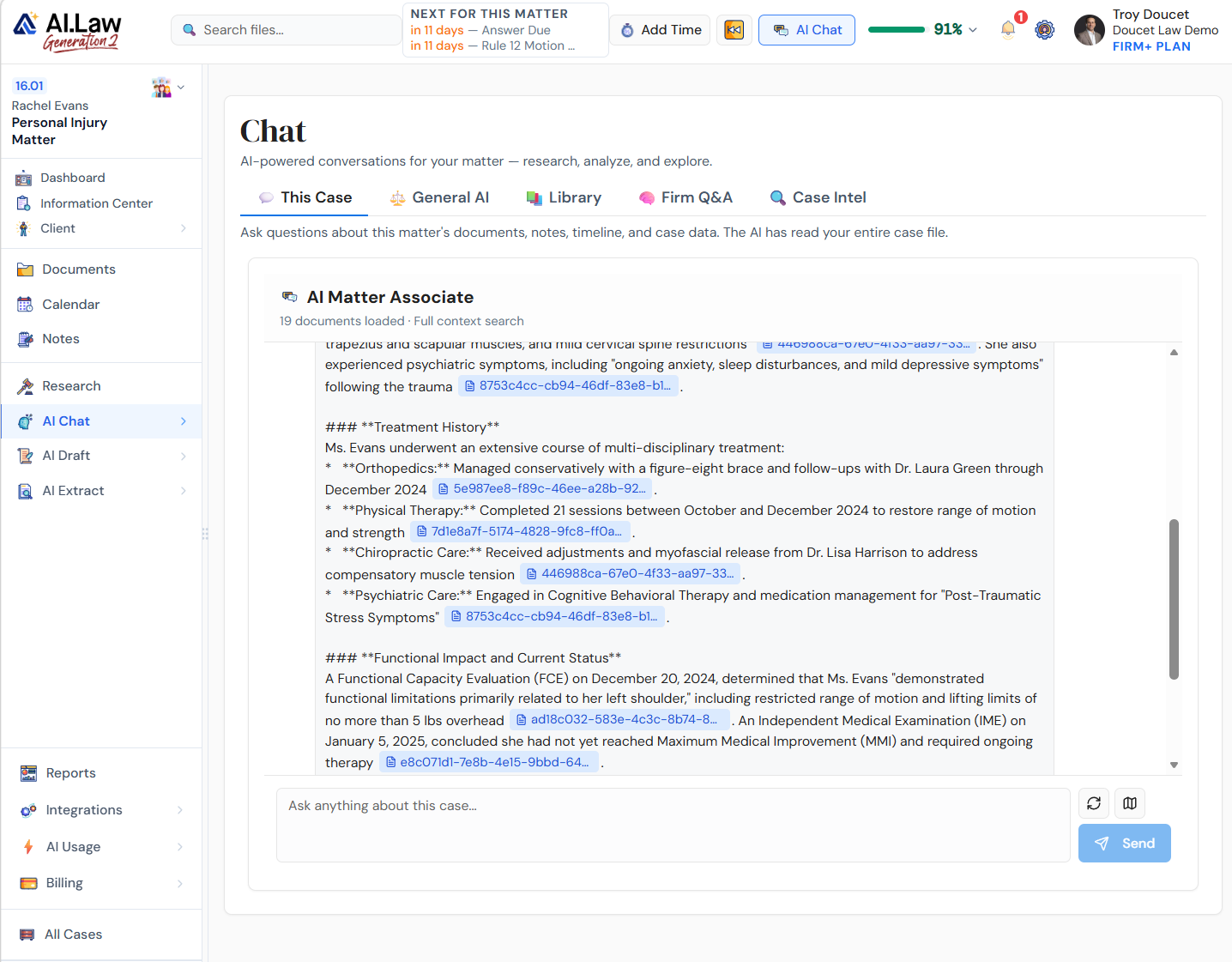Viewport: 1232px width, 962px height.
Task: Open the matter team people icon
Action: (161, 87)
